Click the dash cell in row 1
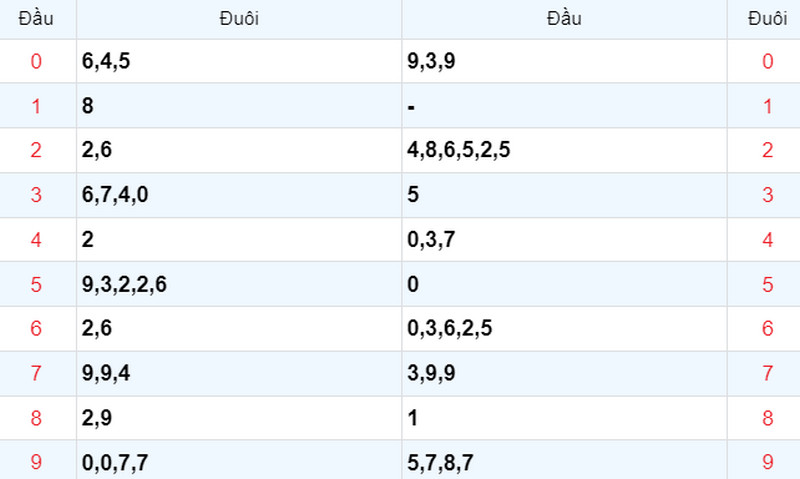Screen dimensions: 800x479 (x=564, y=106)
